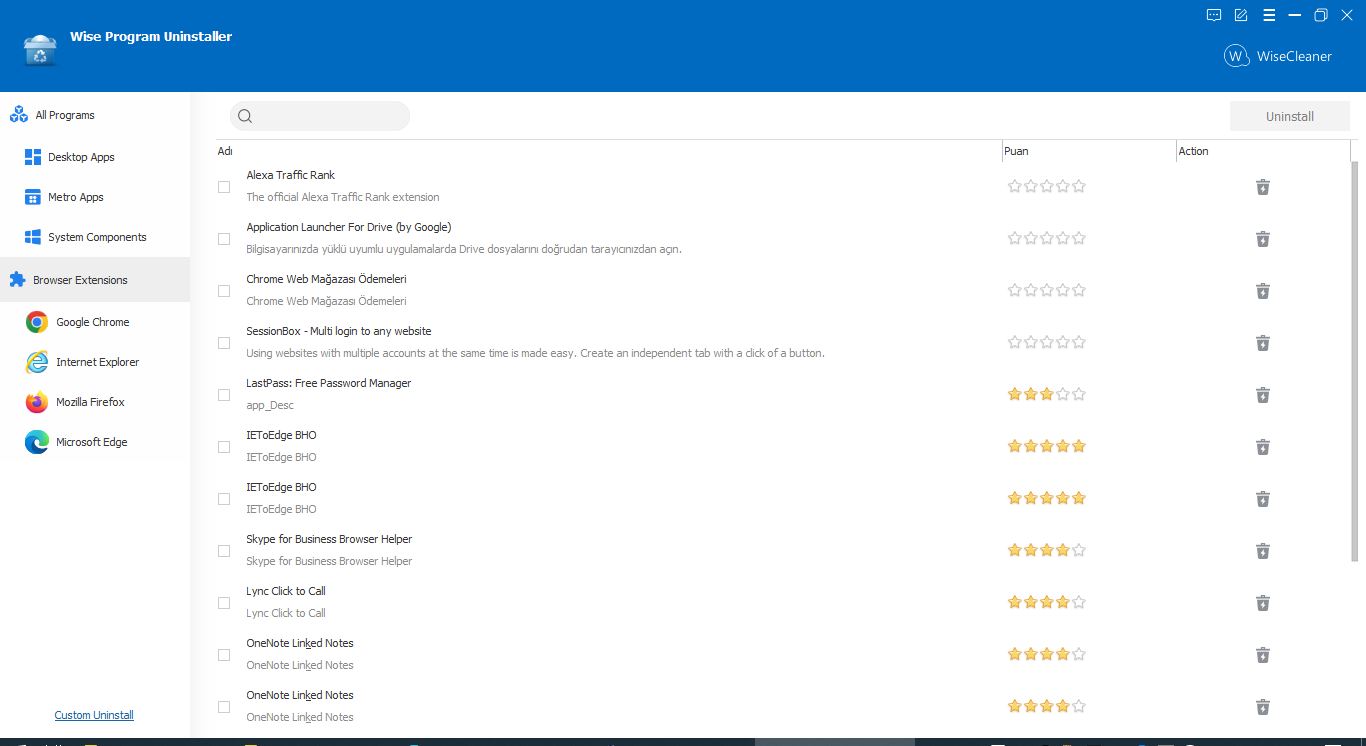Click 'The official Alexa Traffic Rank extension' description

pos(343,197)
